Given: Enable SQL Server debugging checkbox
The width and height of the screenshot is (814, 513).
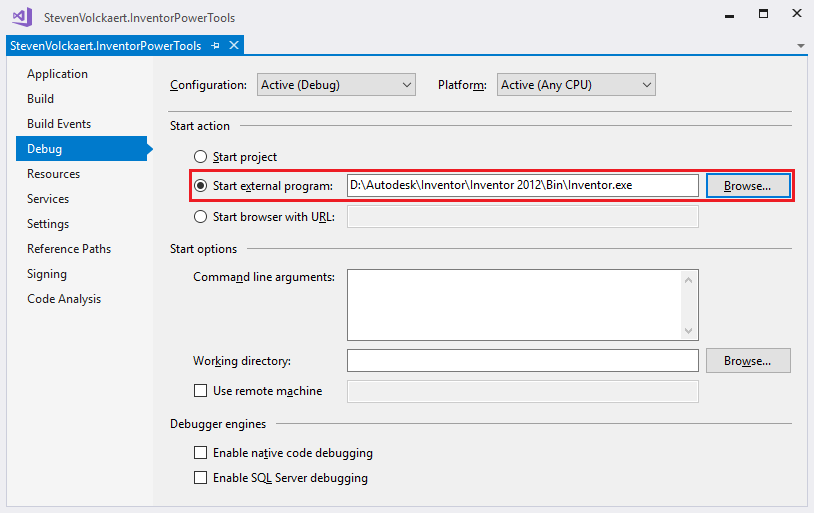Looking at the screenshot, I should click(x=200, y=478).
